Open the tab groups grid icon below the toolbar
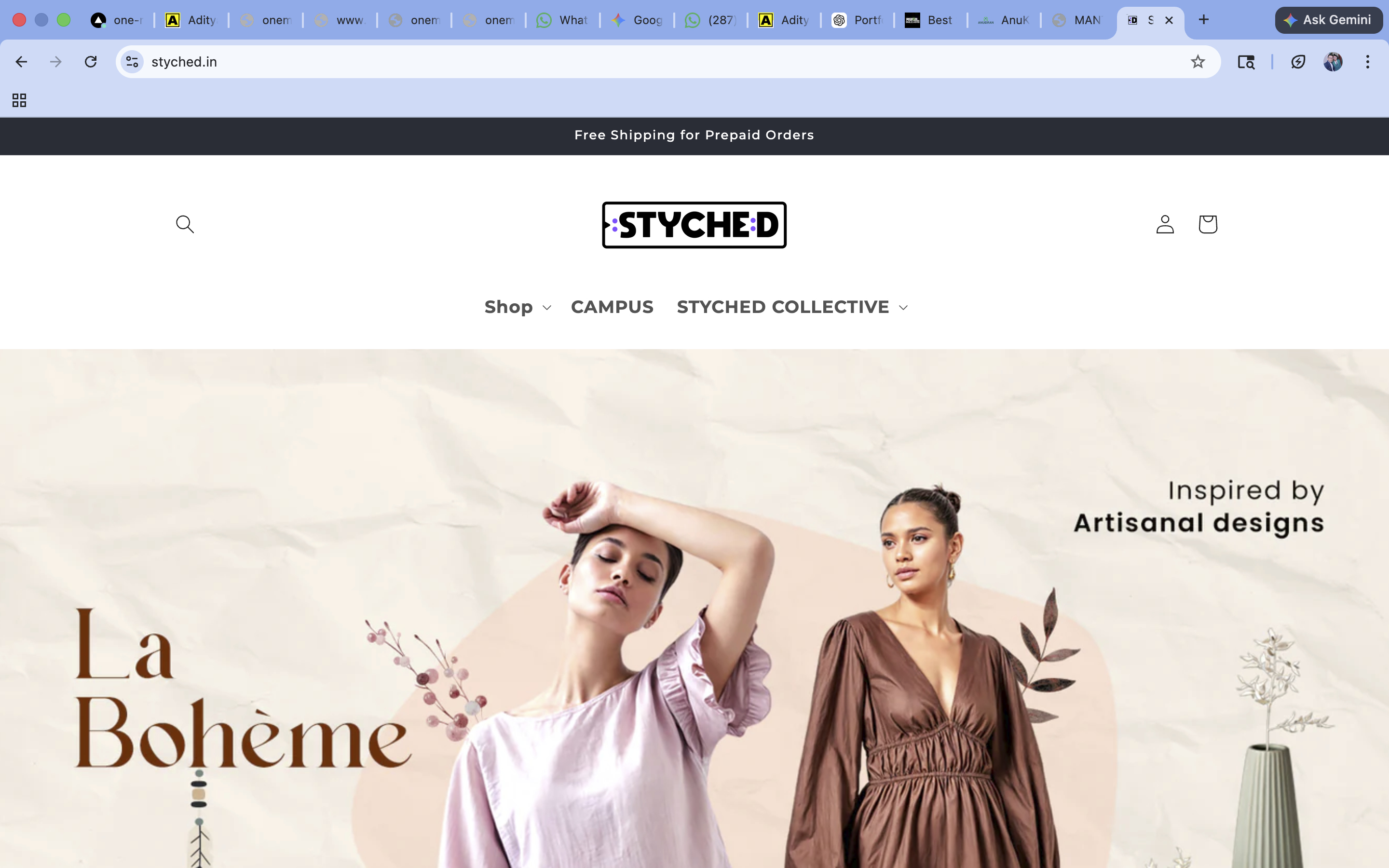The height and width of the screenshot is (868, 1389). 19,100
